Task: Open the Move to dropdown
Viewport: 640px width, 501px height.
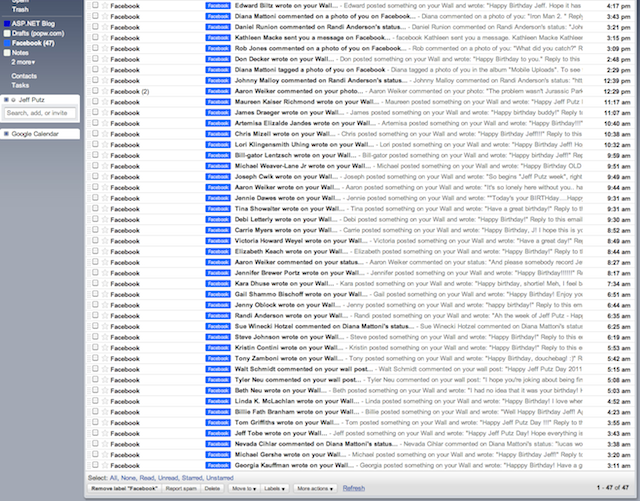Action: coord(244,488)
